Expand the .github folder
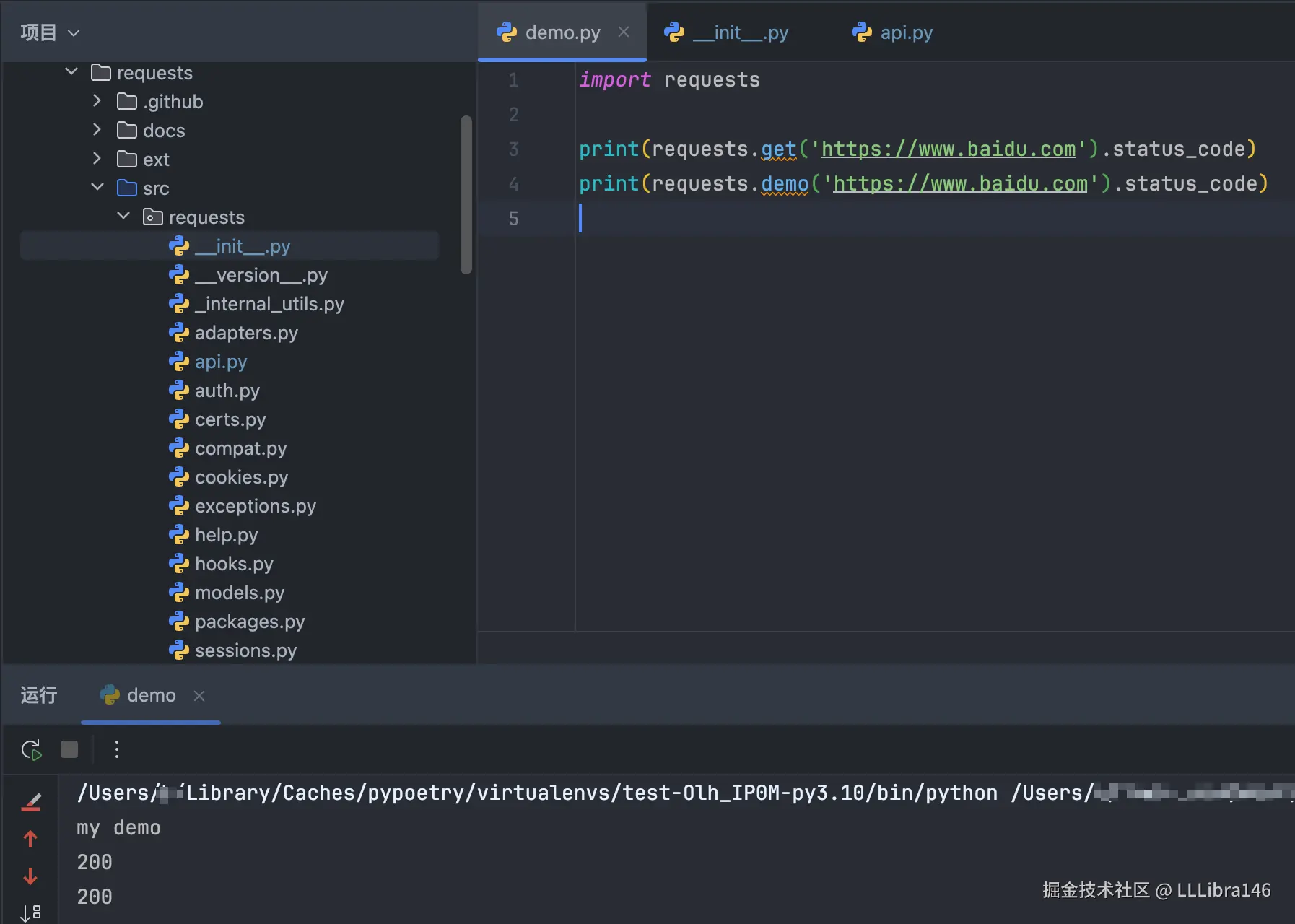 [x=97, y=101]
